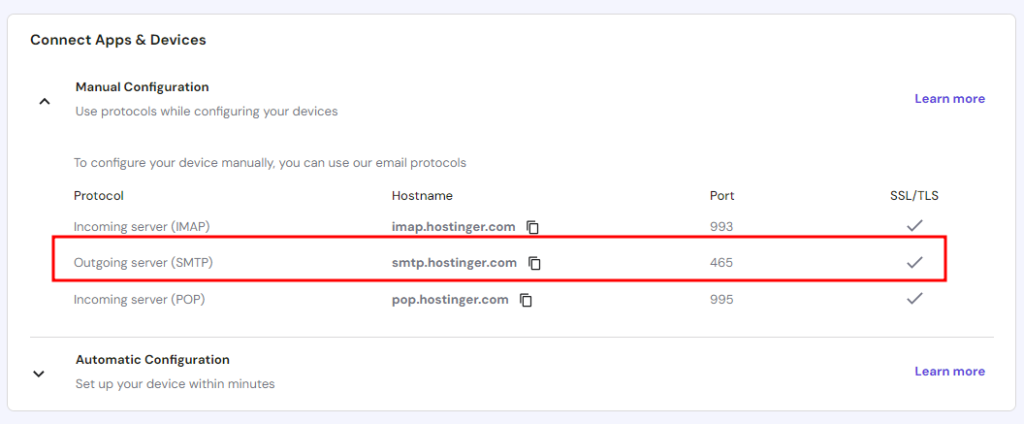Copy the imap.hostinger.com hostname
The width and height of the screenshot is (1024, 424).
coord(533,227)
